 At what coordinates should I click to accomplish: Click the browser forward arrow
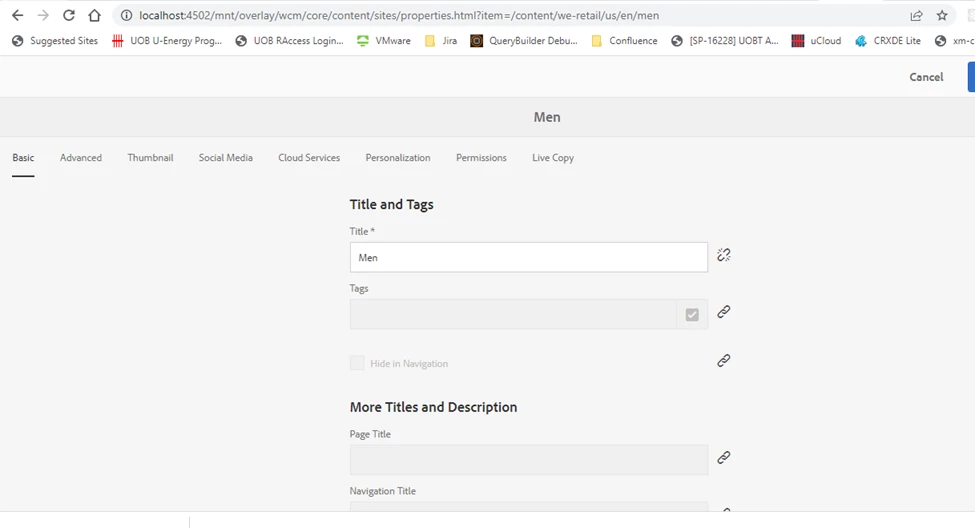43,16
